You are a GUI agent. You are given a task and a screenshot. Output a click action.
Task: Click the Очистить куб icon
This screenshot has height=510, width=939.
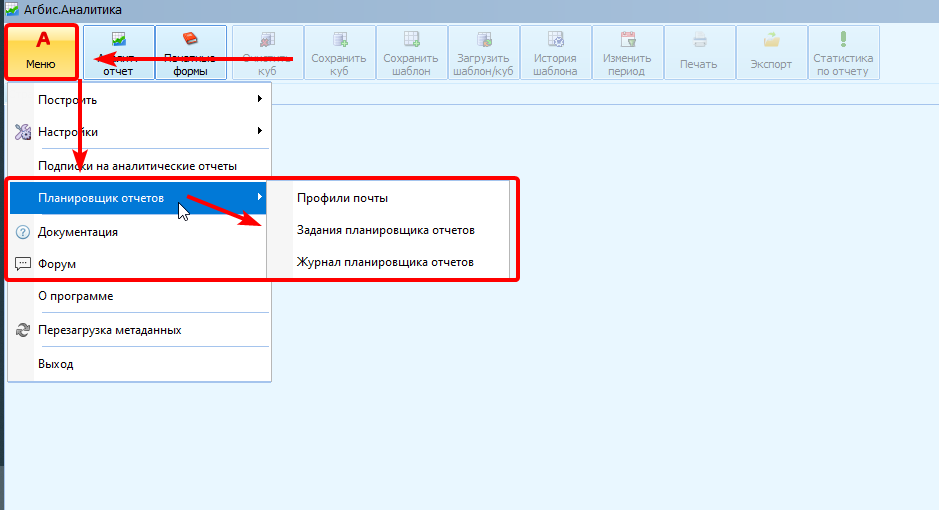[x=268, y=40]
